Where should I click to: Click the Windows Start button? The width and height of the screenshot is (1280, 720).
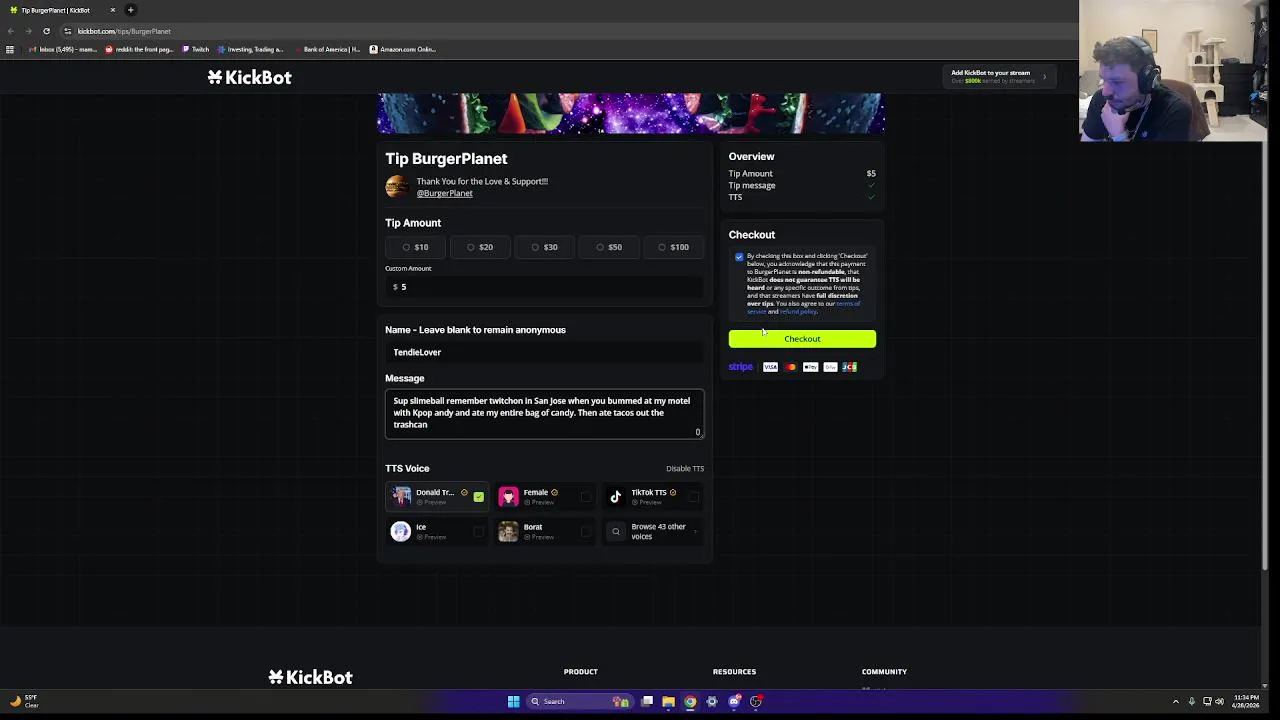click(x=513, y=701)
